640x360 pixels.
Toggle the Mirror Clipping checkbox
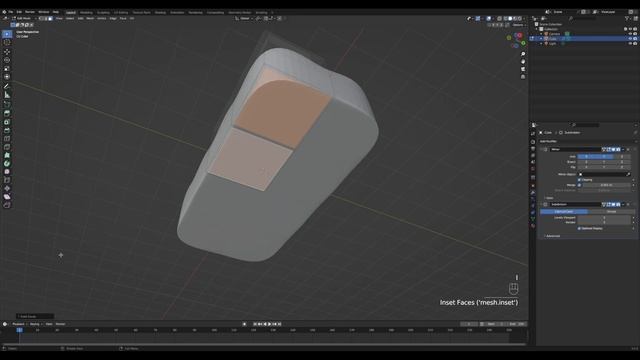tap(580, 180)
